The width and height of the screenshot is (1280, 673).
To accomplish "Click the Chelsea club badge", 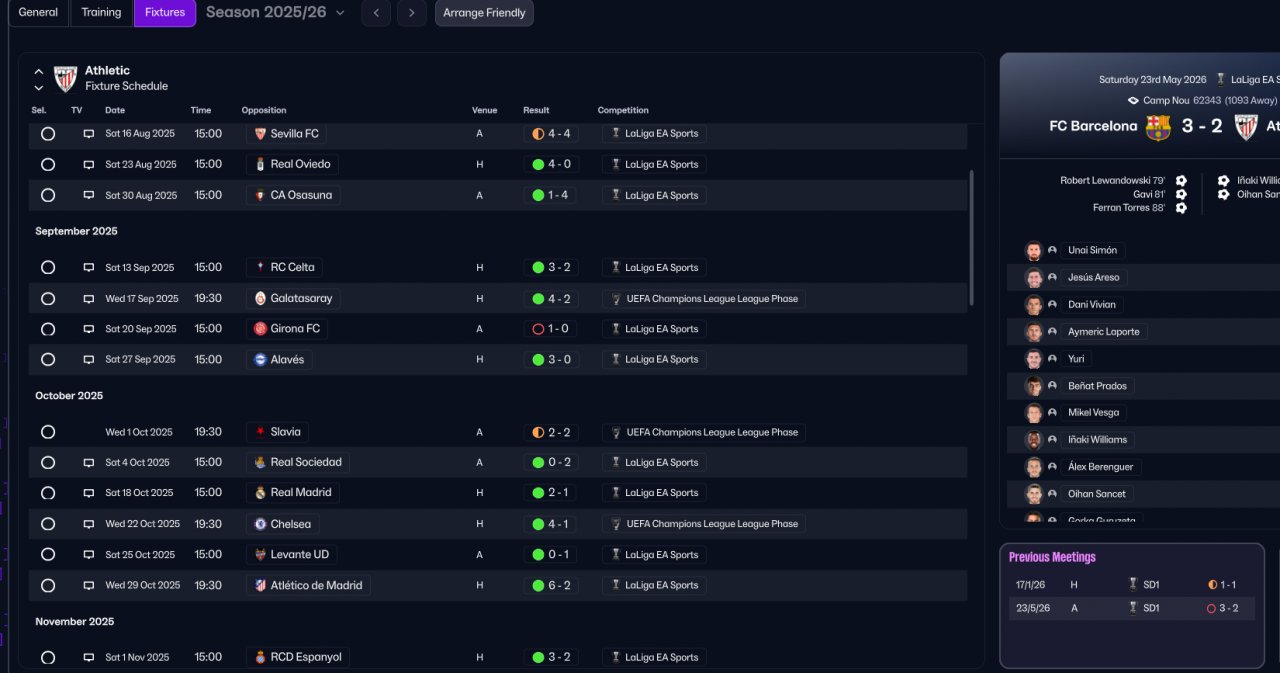I will point(260,524).
